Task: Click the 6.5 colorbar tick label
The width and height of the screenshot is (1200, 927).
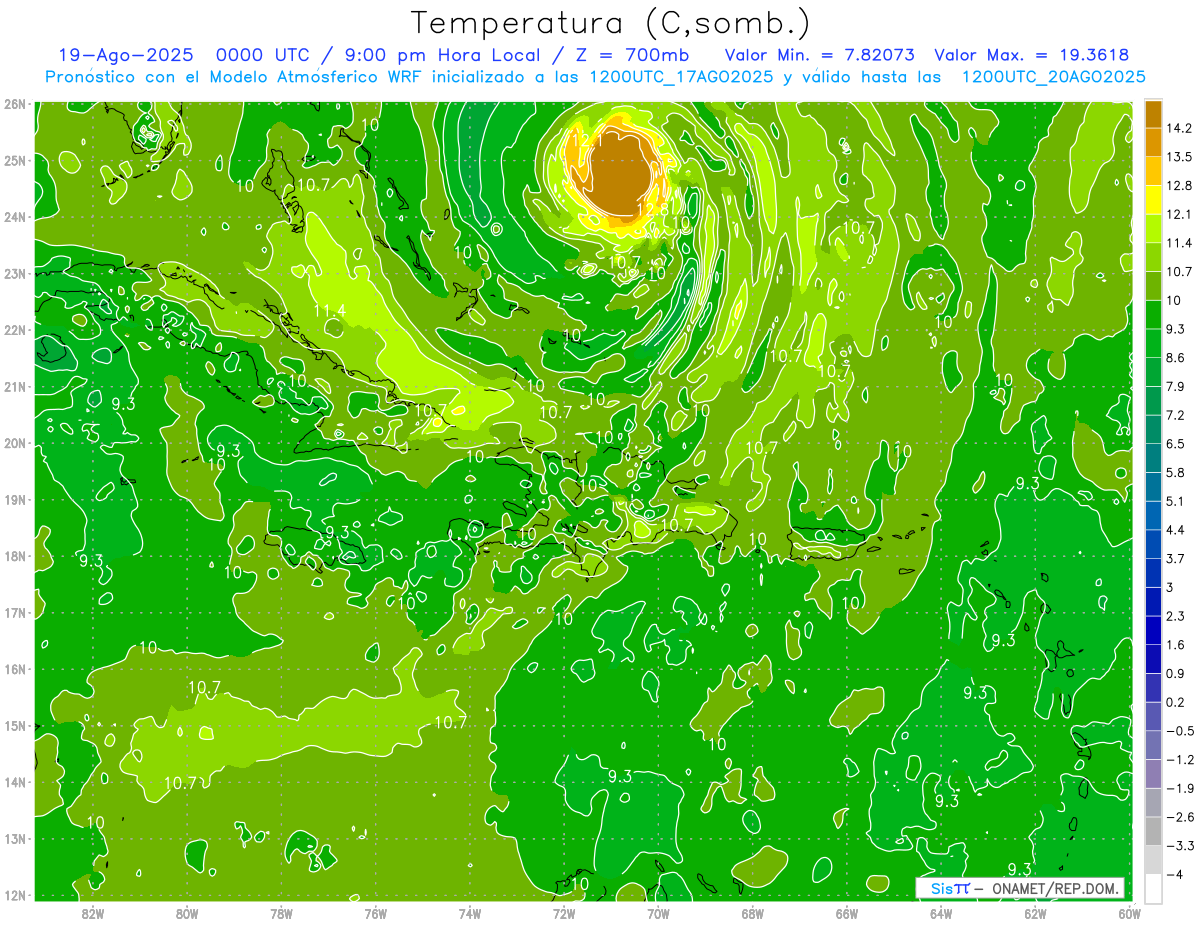Action: 1175,444
